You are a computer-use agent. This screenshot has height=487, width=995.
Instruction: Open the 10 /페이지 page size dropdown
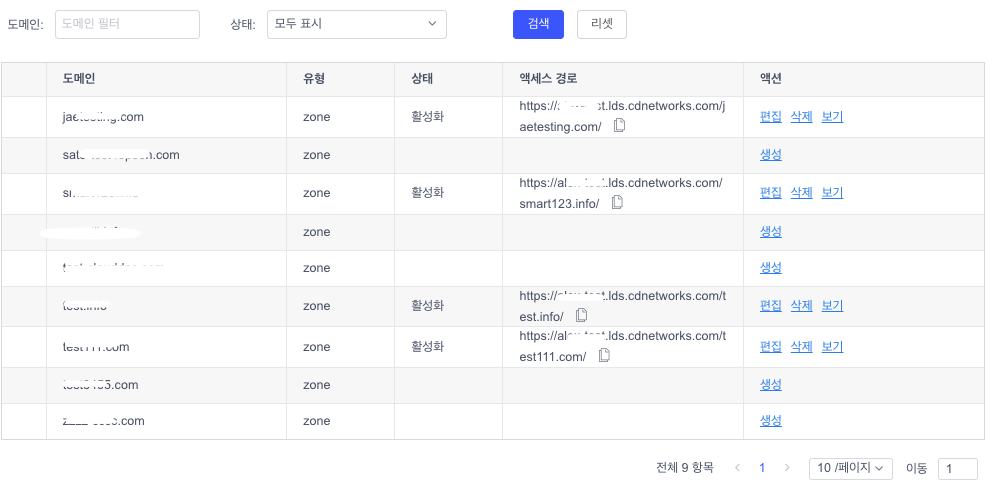point(851,469)
